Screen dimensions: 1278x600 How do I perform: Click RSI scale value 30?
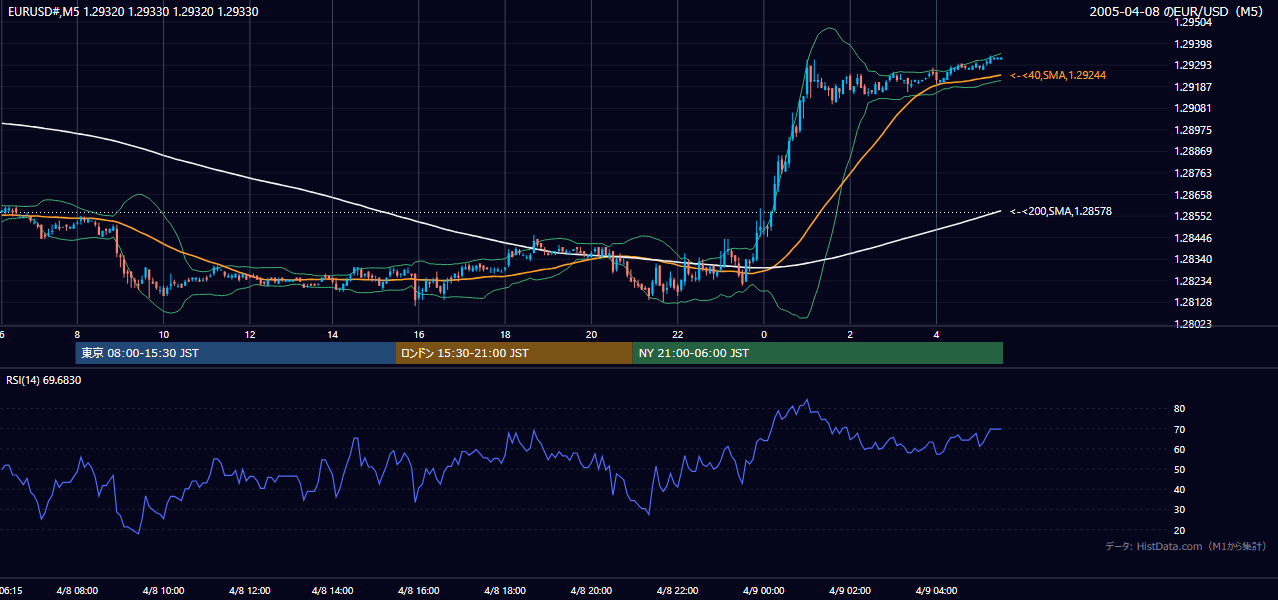tap(1179, 510)
